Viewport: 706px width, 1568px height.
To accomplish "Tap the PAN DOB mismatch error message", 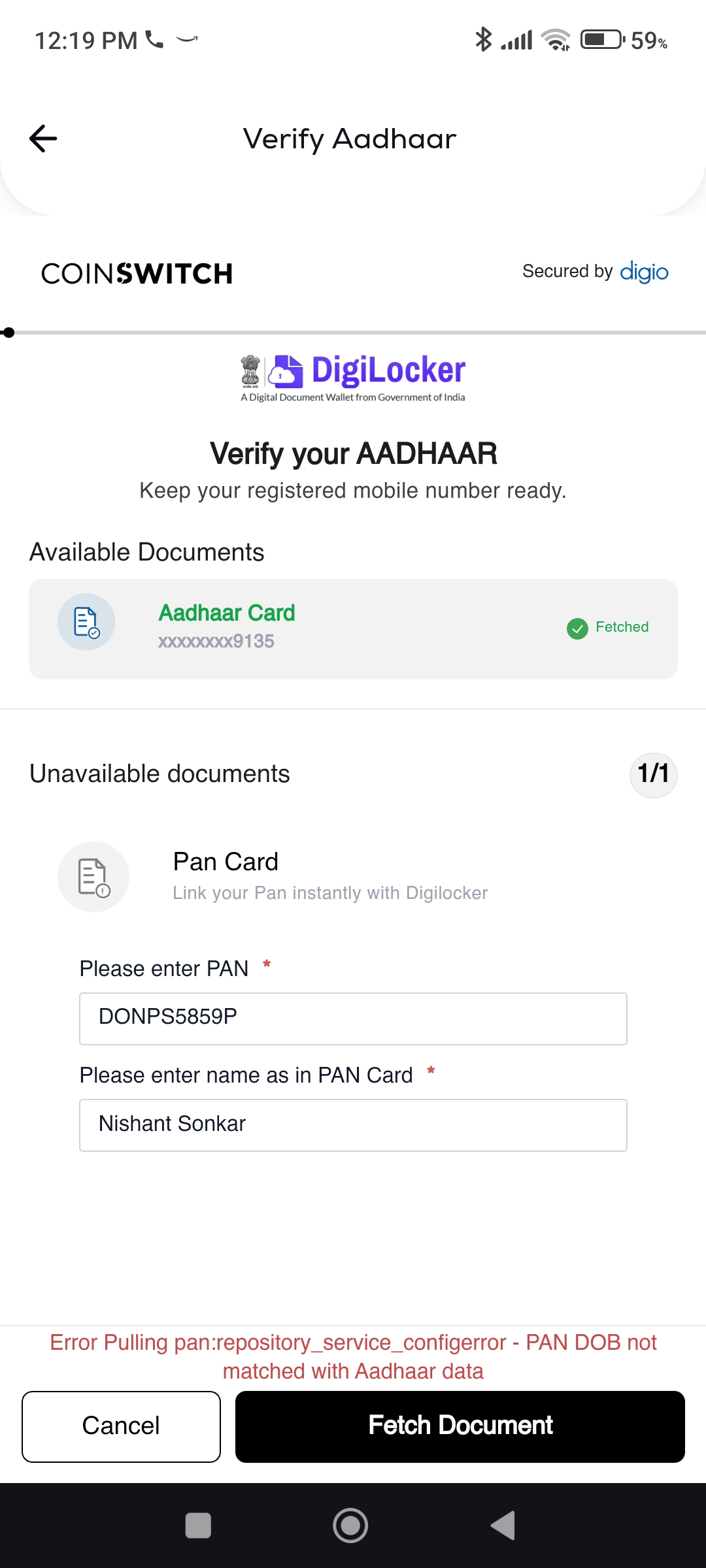I will pyautogui.click(x=353, y=1356).
